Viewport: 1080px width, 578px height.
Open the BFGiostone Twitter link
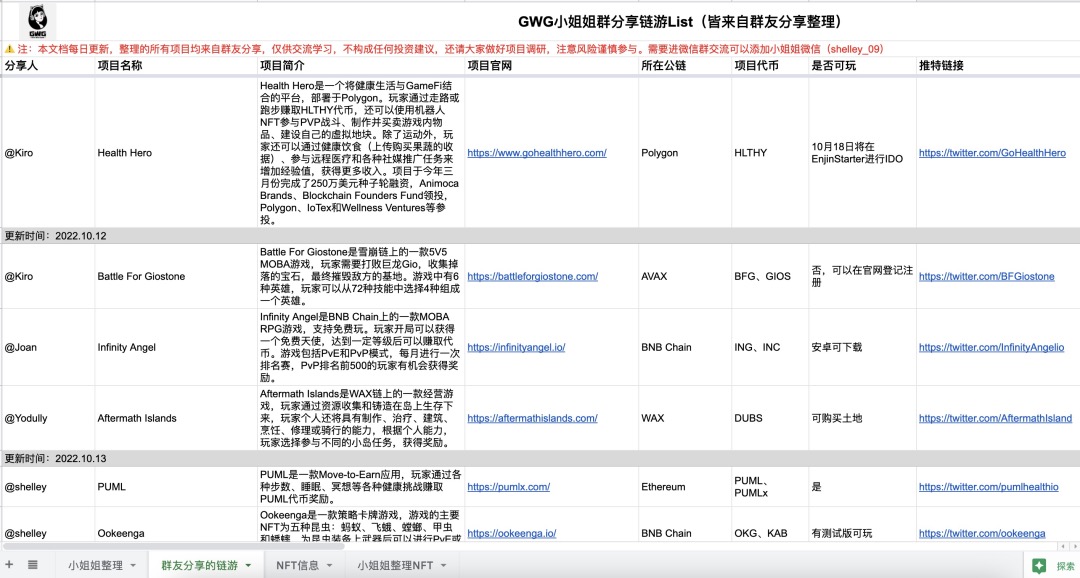click(x=986, y=276)
